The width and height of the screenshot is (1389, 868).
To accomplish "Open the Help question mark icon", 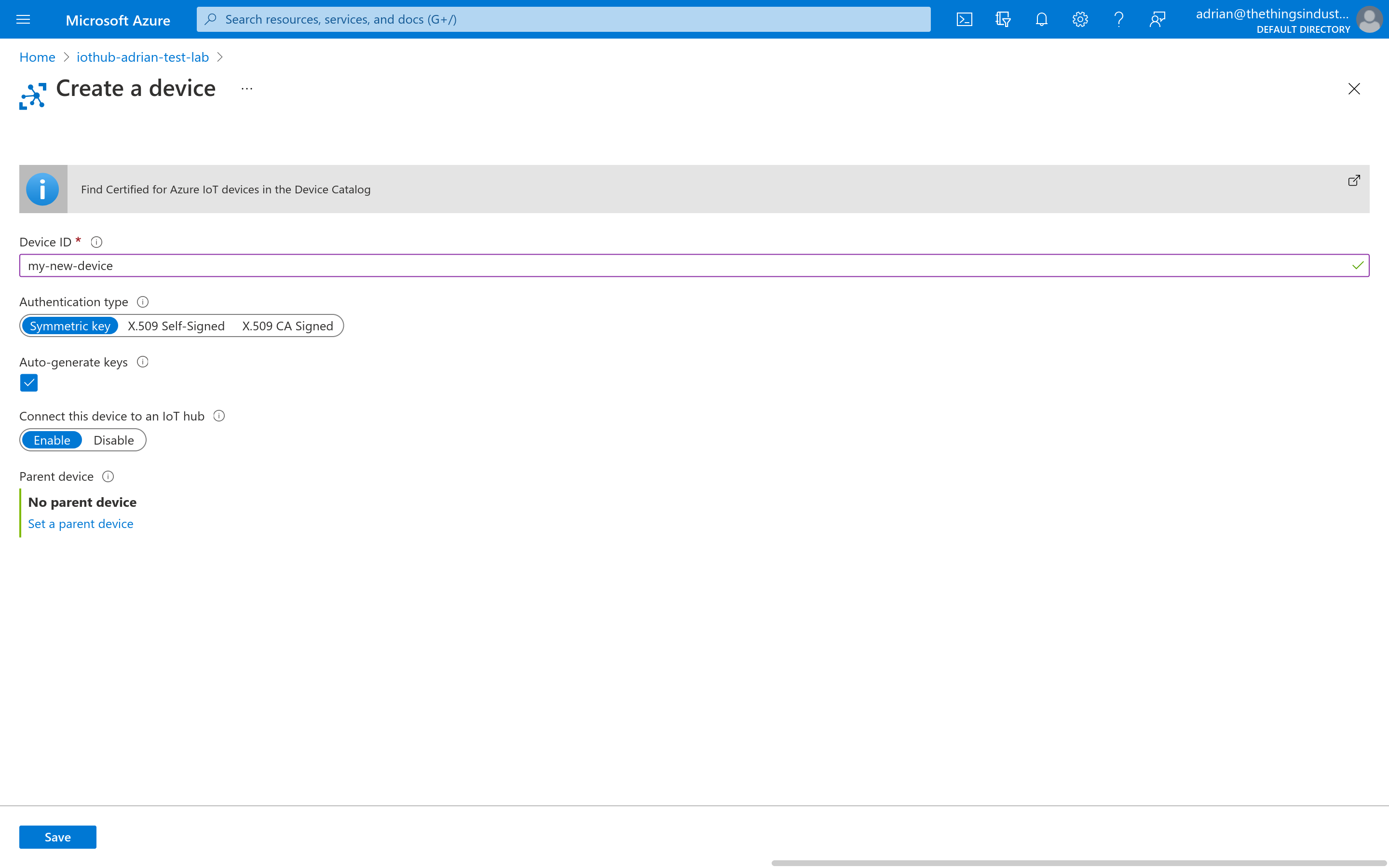I will coord(1118,19).
